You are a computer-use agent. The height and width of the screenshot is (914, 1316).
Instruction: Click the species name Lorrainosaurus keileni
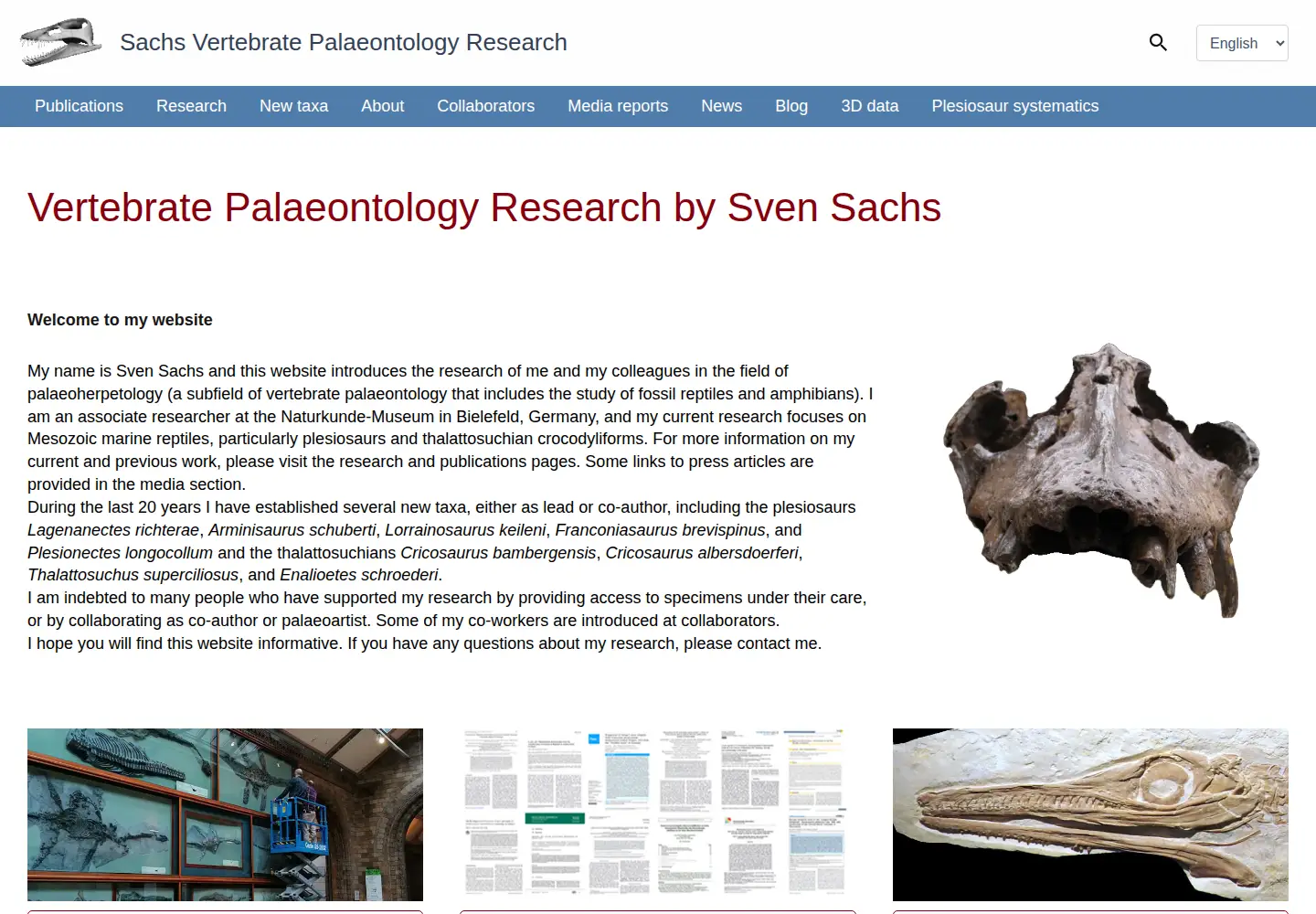coord(465,530)
